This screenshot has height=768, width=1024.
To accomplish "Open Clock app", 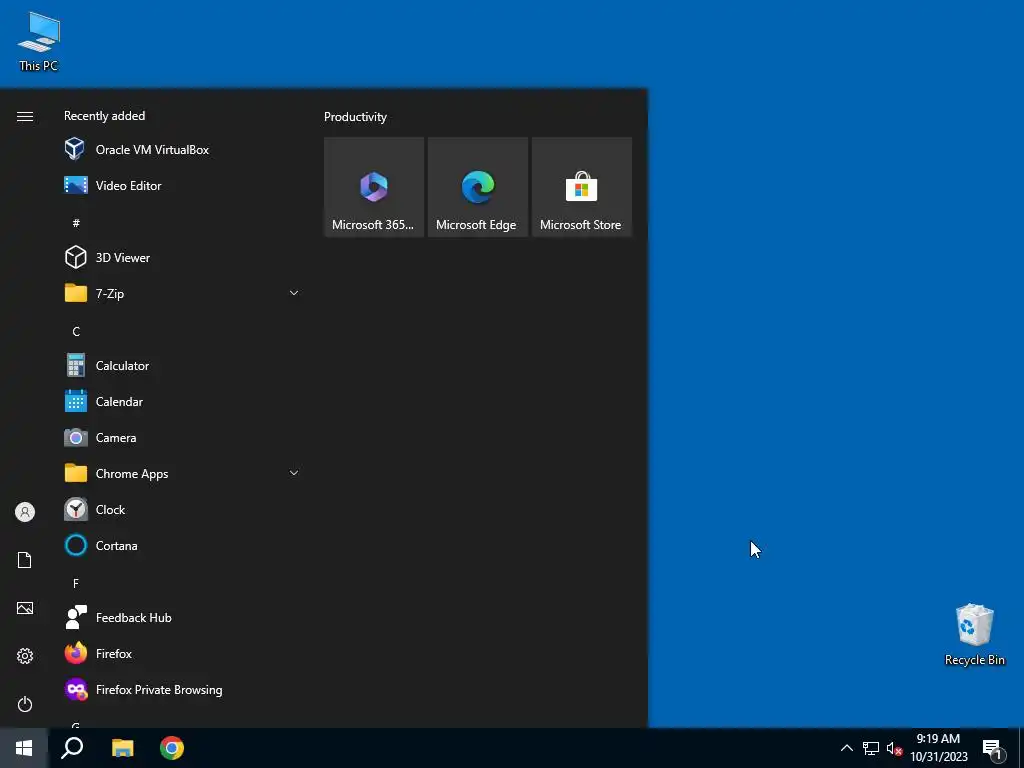I will point(182,509).
